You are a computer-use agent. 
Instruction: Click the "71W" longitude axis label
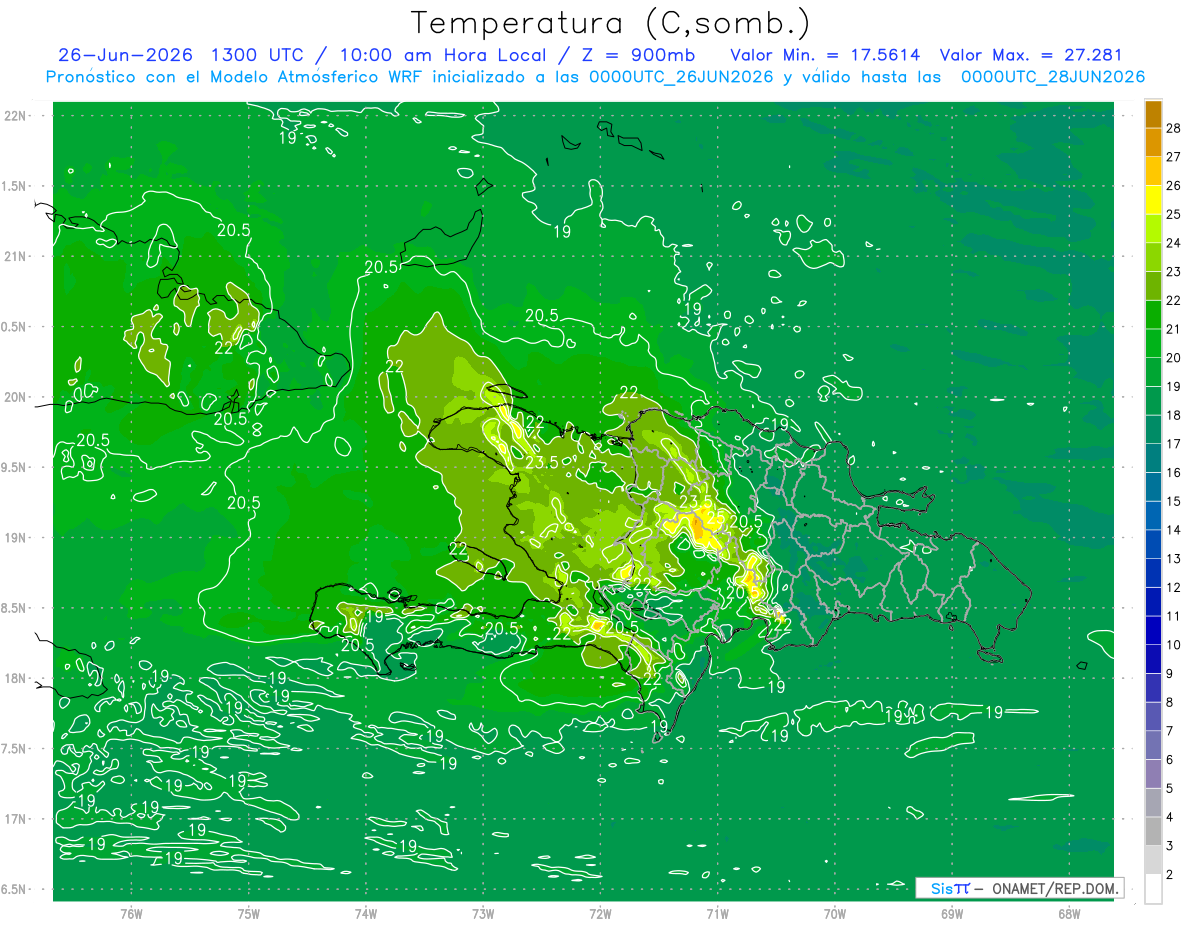click(x=717, y=913)
